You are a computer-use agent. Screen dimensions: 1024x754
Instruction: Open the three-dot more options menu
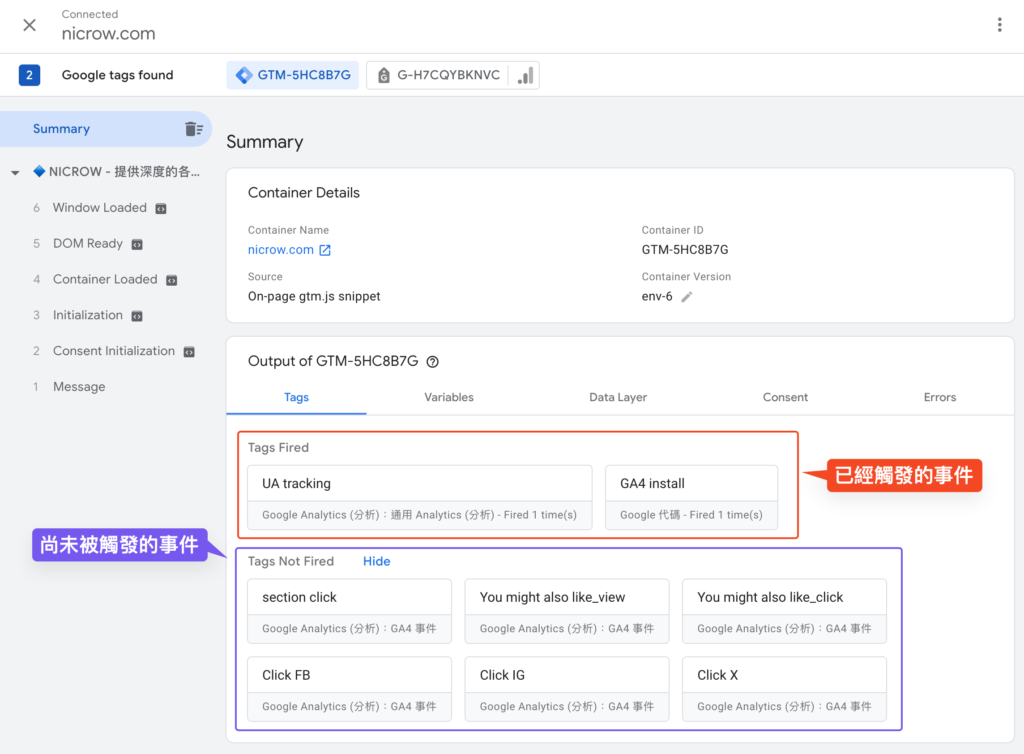click(x=999, y=25)
